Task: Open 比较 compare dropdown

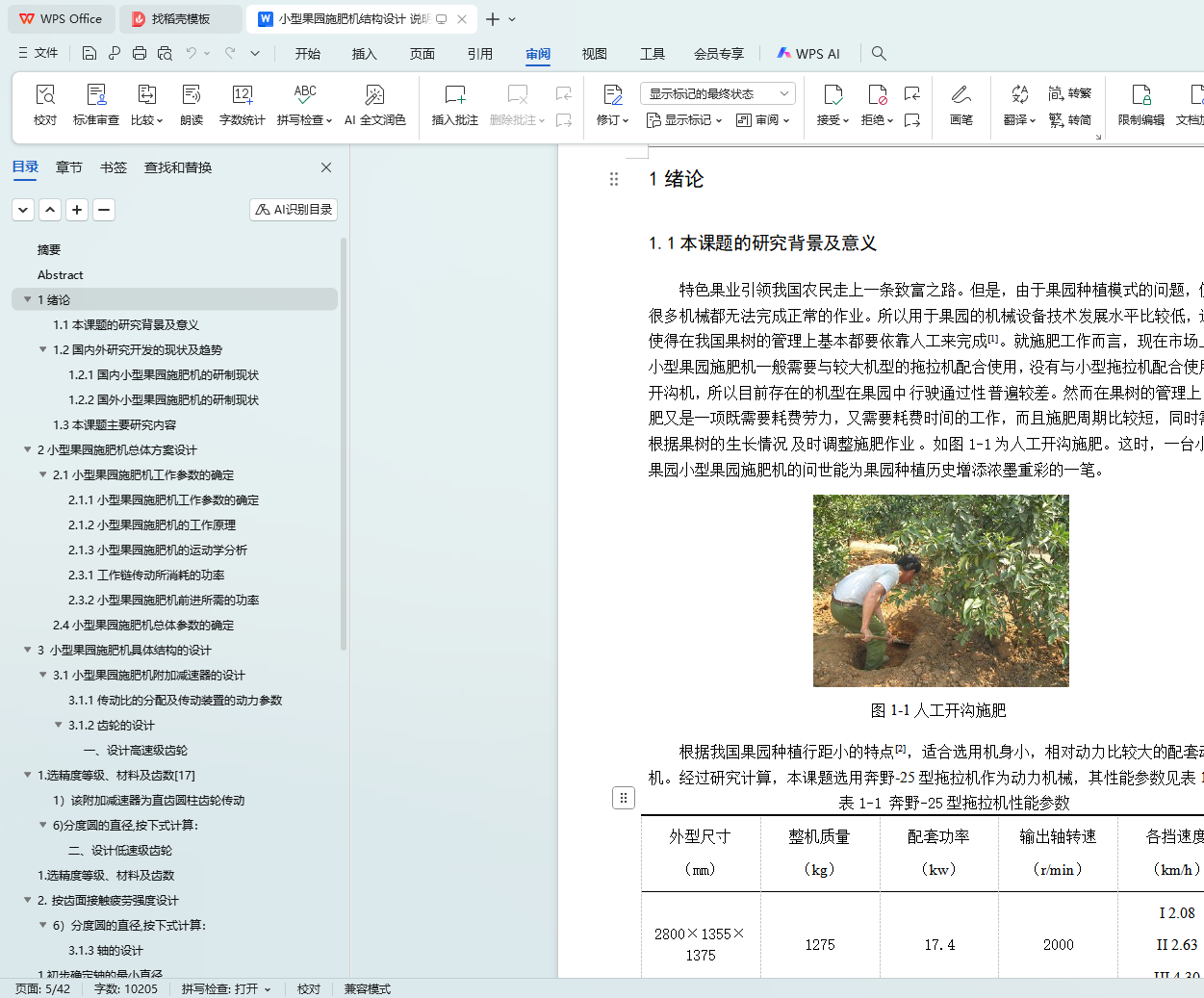Action: pos(147,120)
